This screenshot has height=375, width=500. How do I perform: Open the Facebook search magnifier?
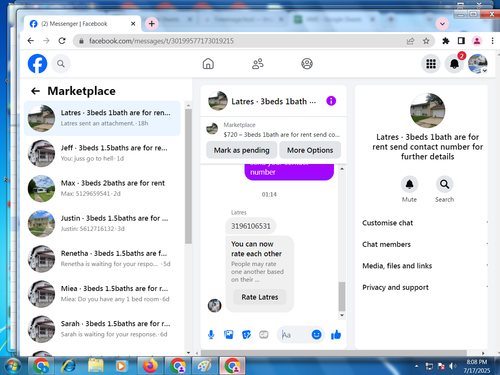(x=61, y=64)
